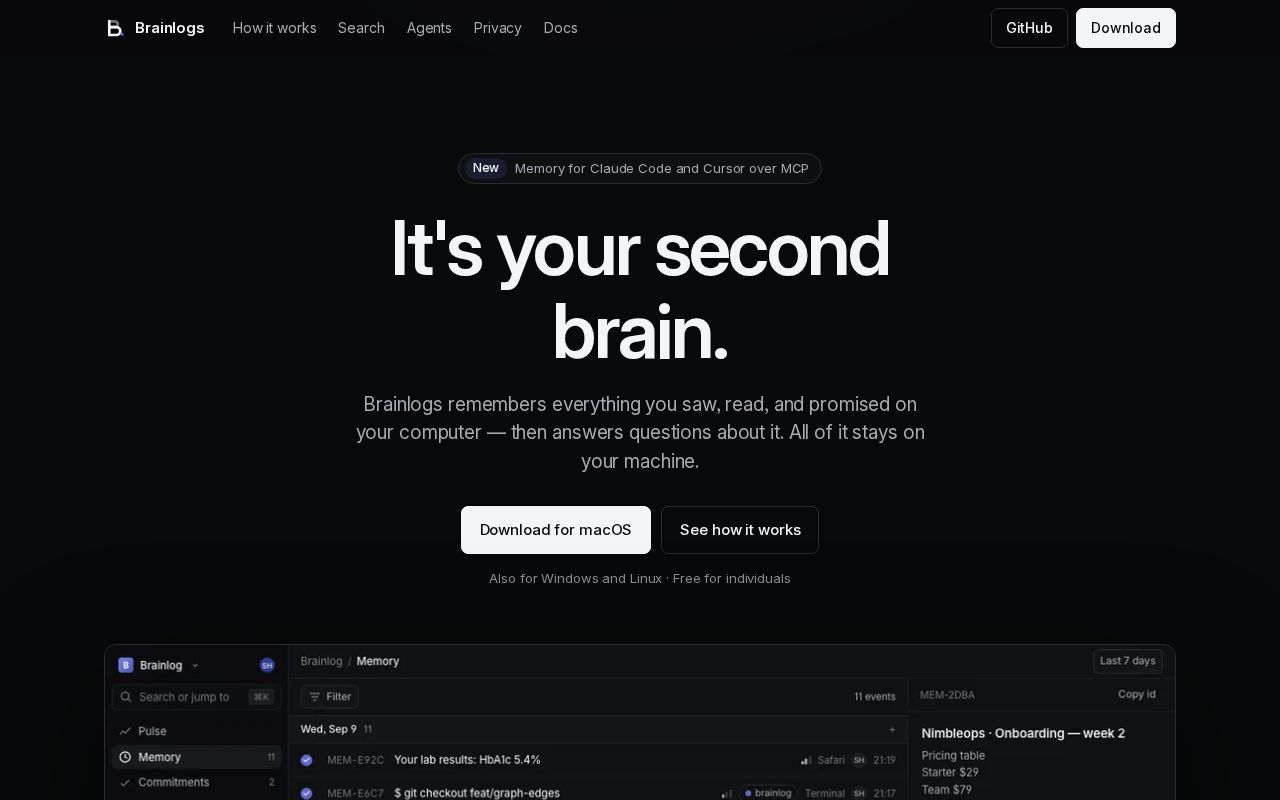
Task: Click the Brainlog workspace B icon
Action: coord(126,665)
